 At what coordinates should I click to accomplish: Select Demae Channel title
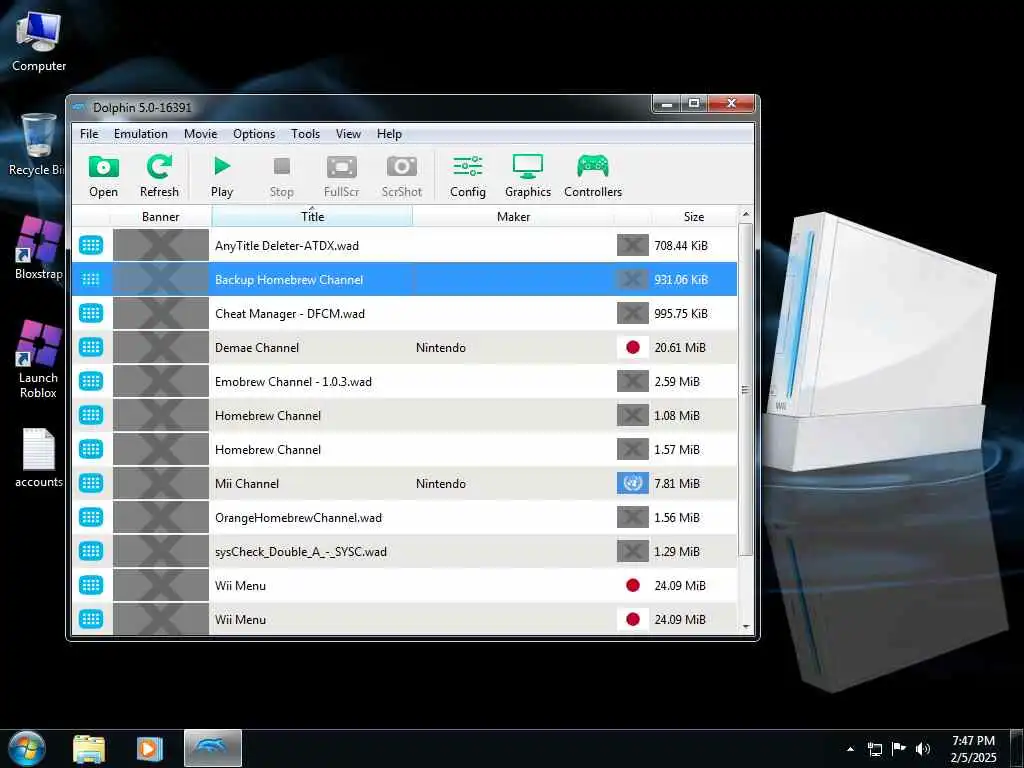click(x=257, y=347)
